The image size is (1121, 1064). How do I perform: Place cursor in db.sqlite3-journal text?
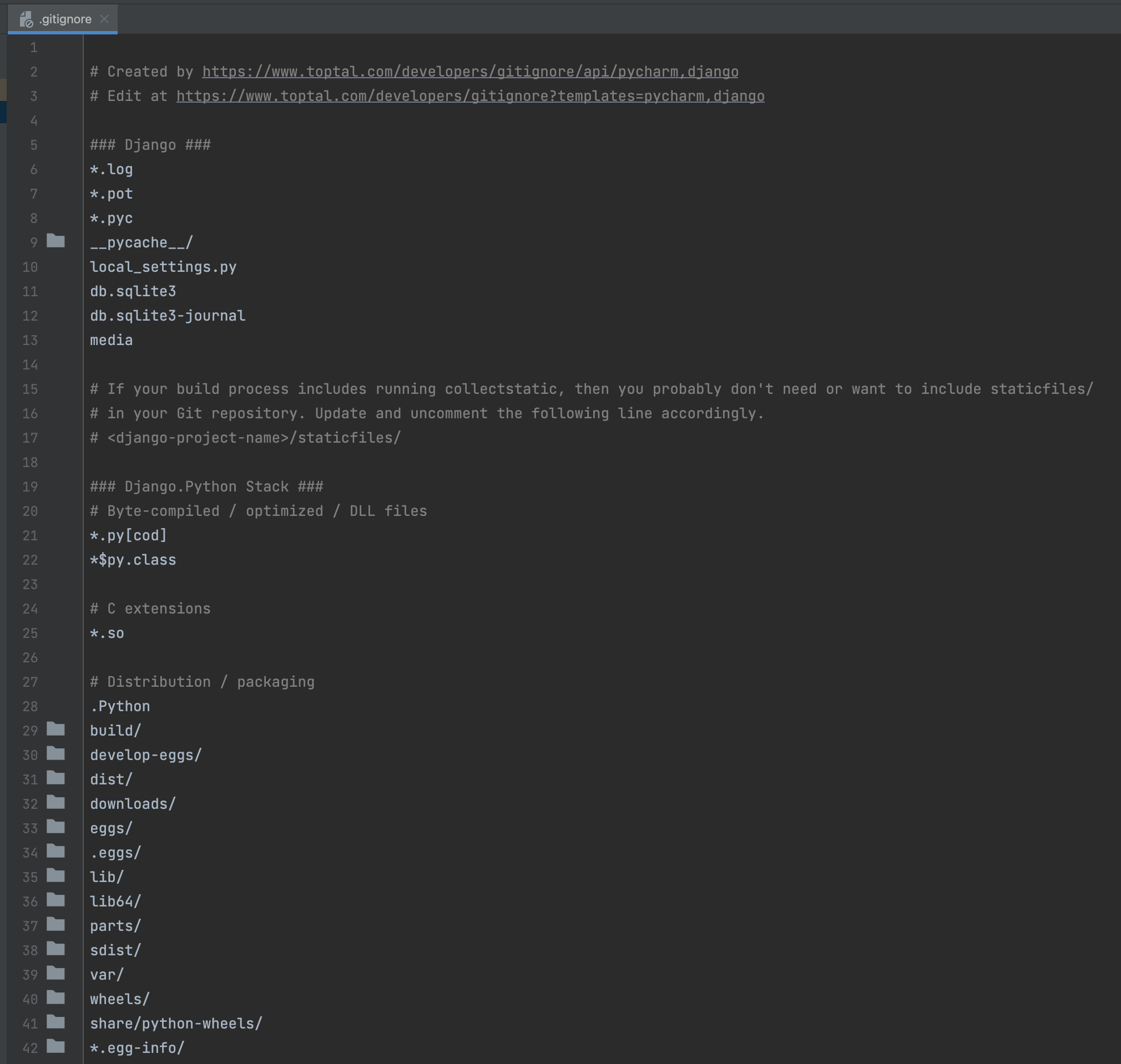(x=168, y=316)
